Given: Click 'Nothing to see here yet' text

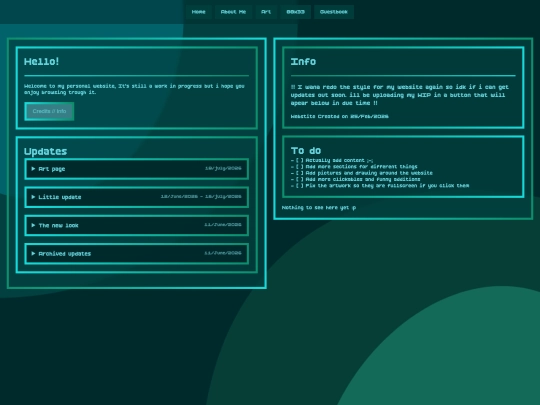Looking at the screenshot, I should 319,208.
